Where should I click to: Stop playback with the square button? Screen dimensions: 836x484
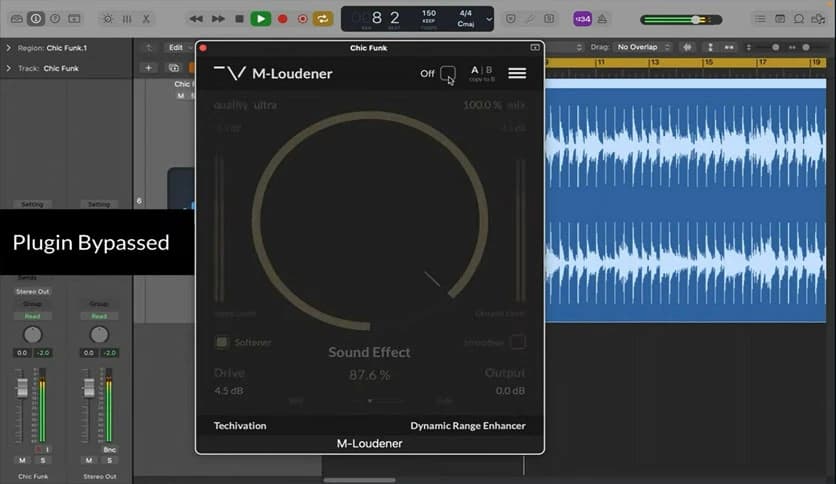239,19
